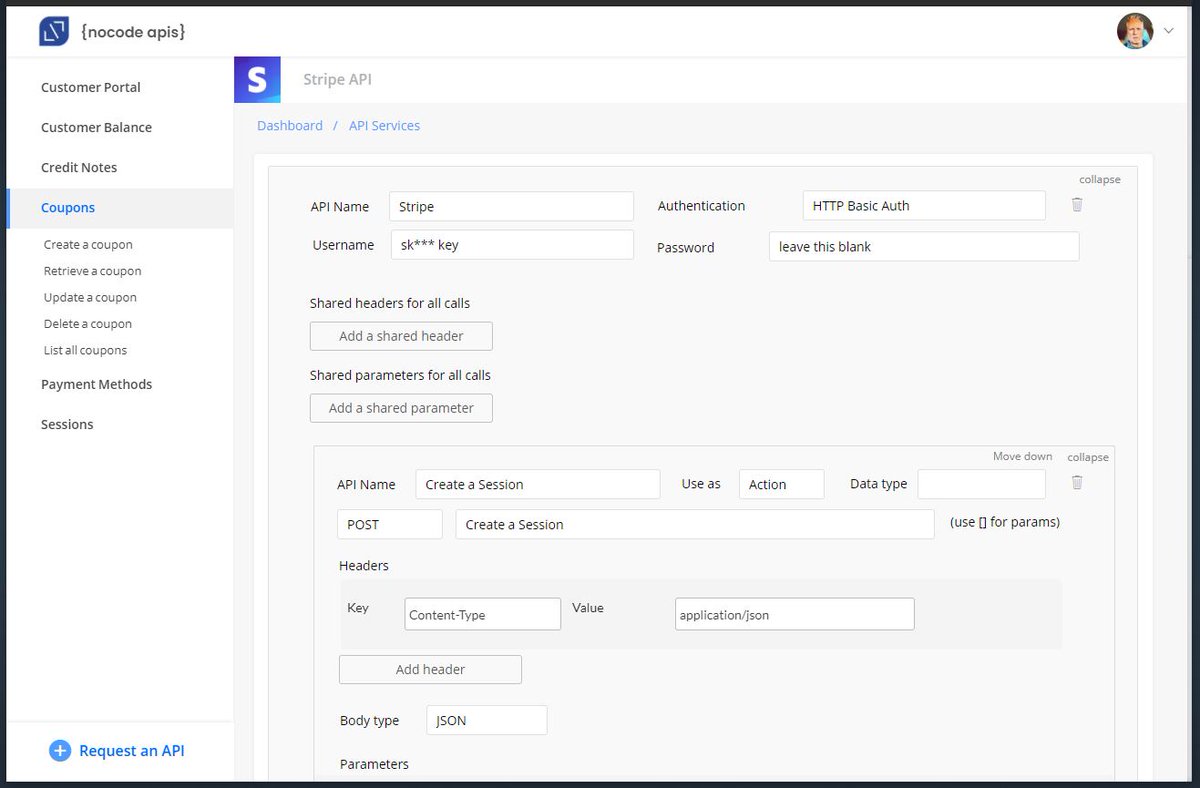The height and width of the screenshot is (788, 1200).
Task: Click the Stripe API page title
Action: (337, 79)
